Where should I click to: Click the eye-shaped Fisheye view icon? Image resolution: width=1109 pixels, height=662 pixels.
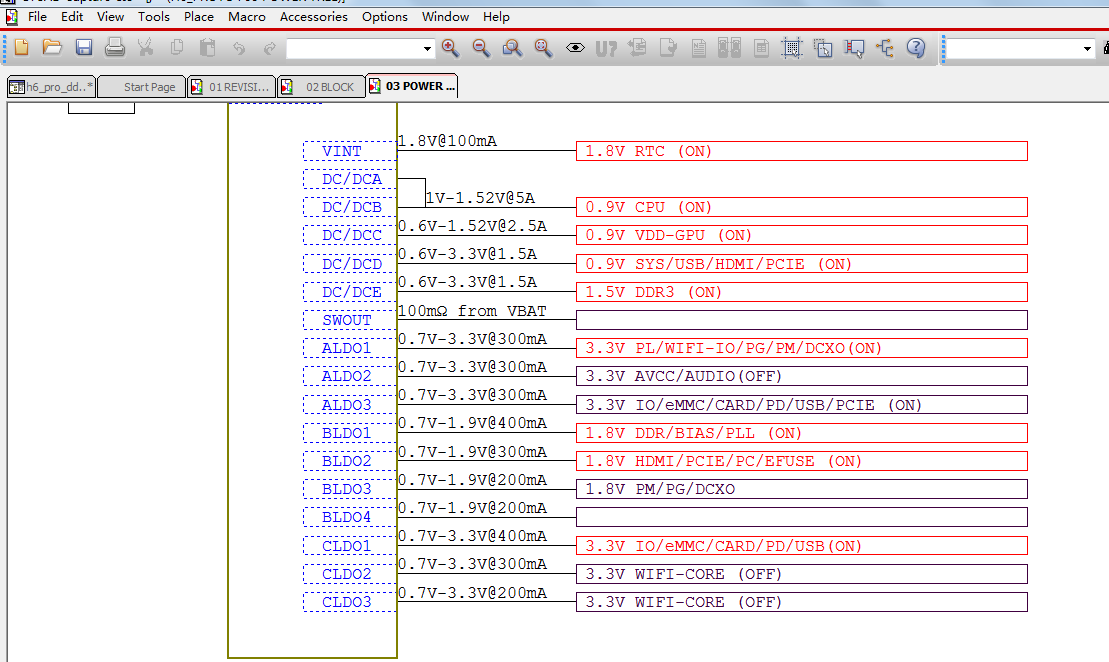coord(575,47)
